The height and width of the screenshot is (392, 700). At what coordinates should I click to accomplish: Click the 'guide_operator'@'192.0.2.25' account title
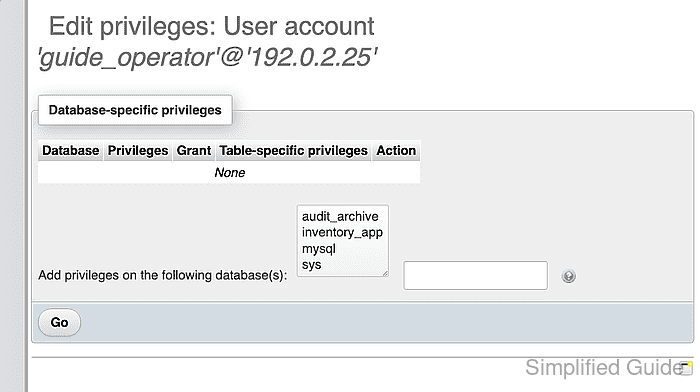coord(207,58)
